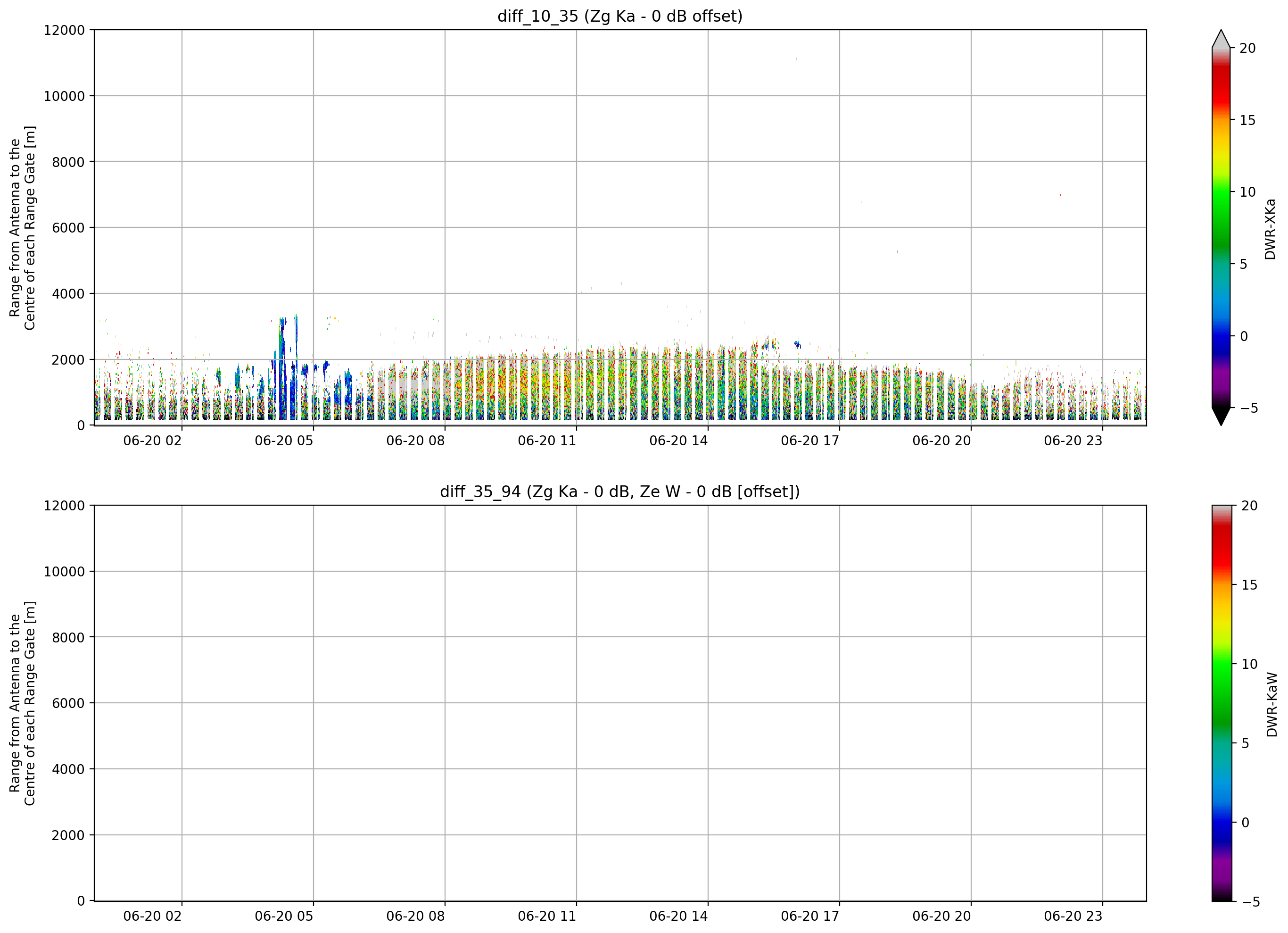Click the 15 tick on the DWR-XKa colorbar
The image size is (1288, 933).
point(1247,120)
